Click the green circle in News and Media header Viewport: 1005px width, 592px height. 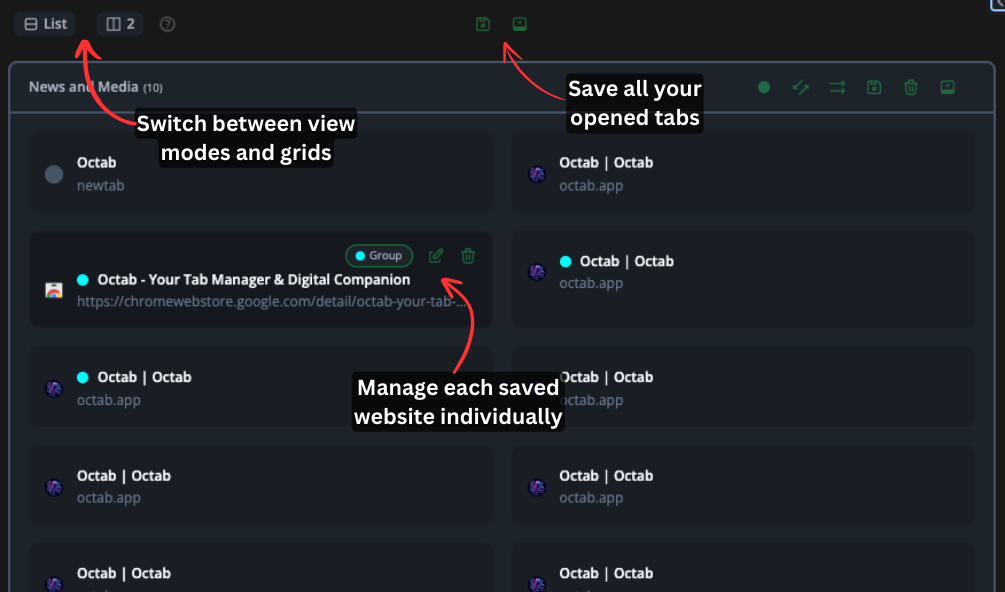764,88
